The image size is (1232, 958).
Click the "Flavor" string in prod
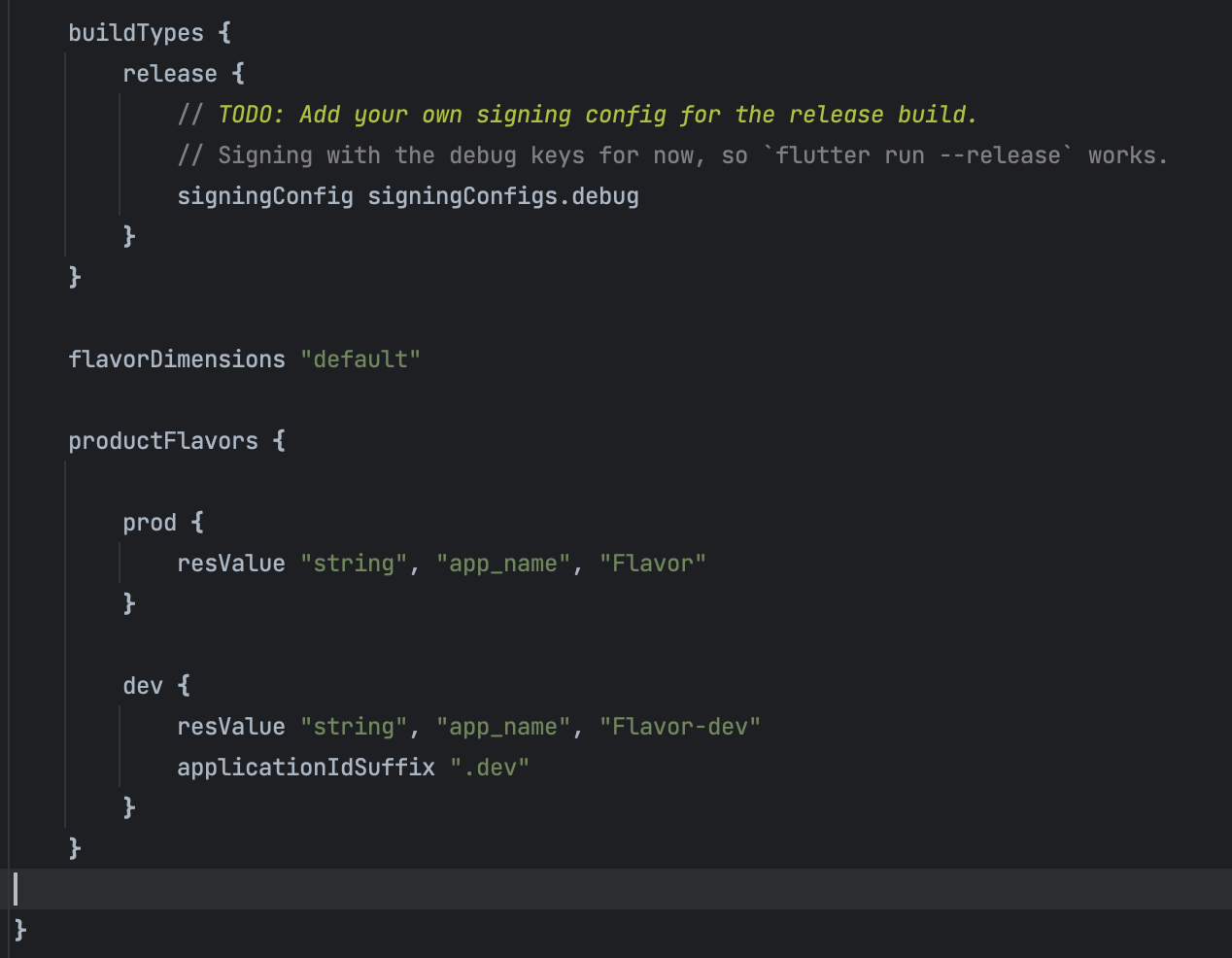[653, 564]
